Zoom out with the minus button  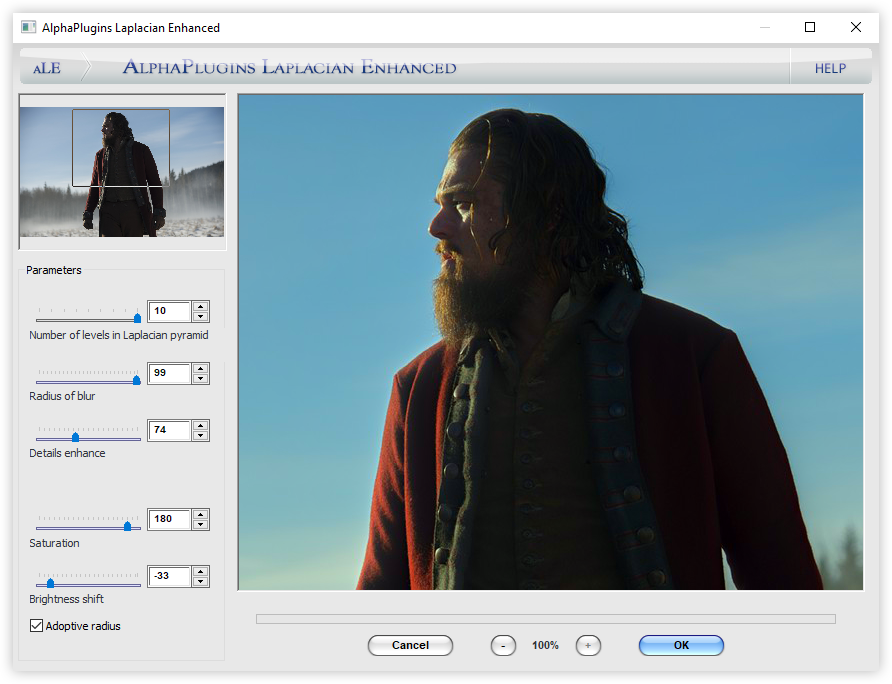coord(503,645)
